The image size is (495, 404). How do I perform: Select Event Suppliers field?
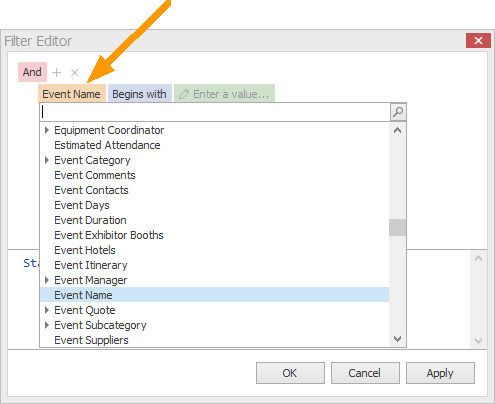[x=214, y=340]
